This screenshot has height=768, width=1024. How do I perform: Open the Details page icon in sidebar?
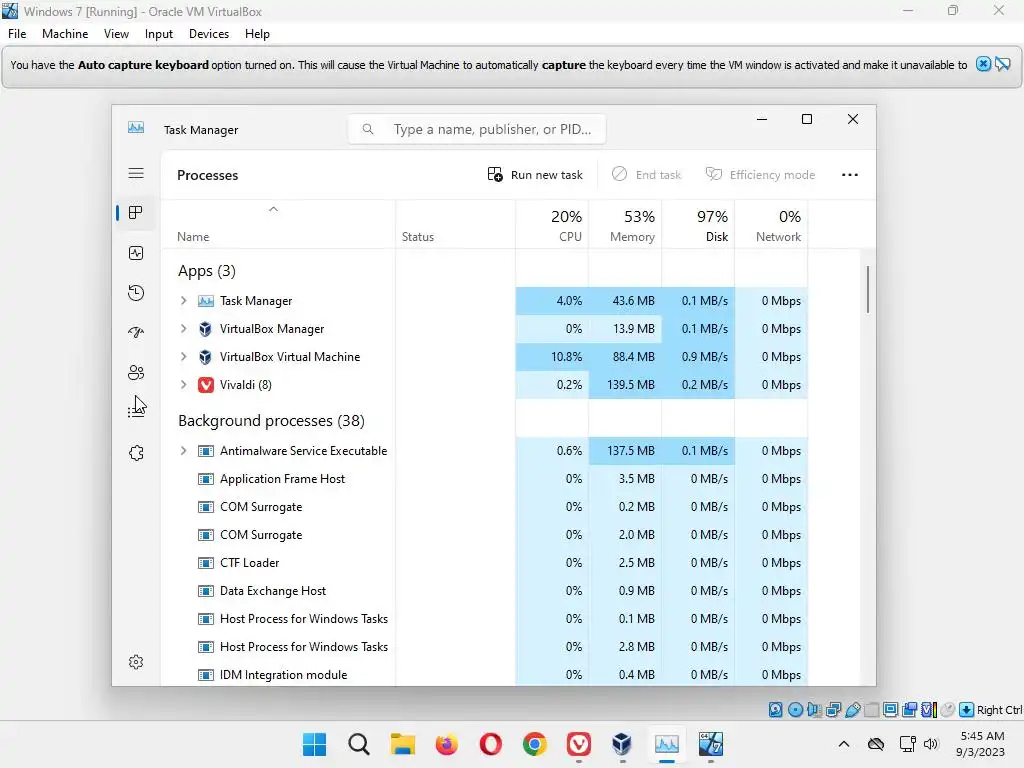136,411
